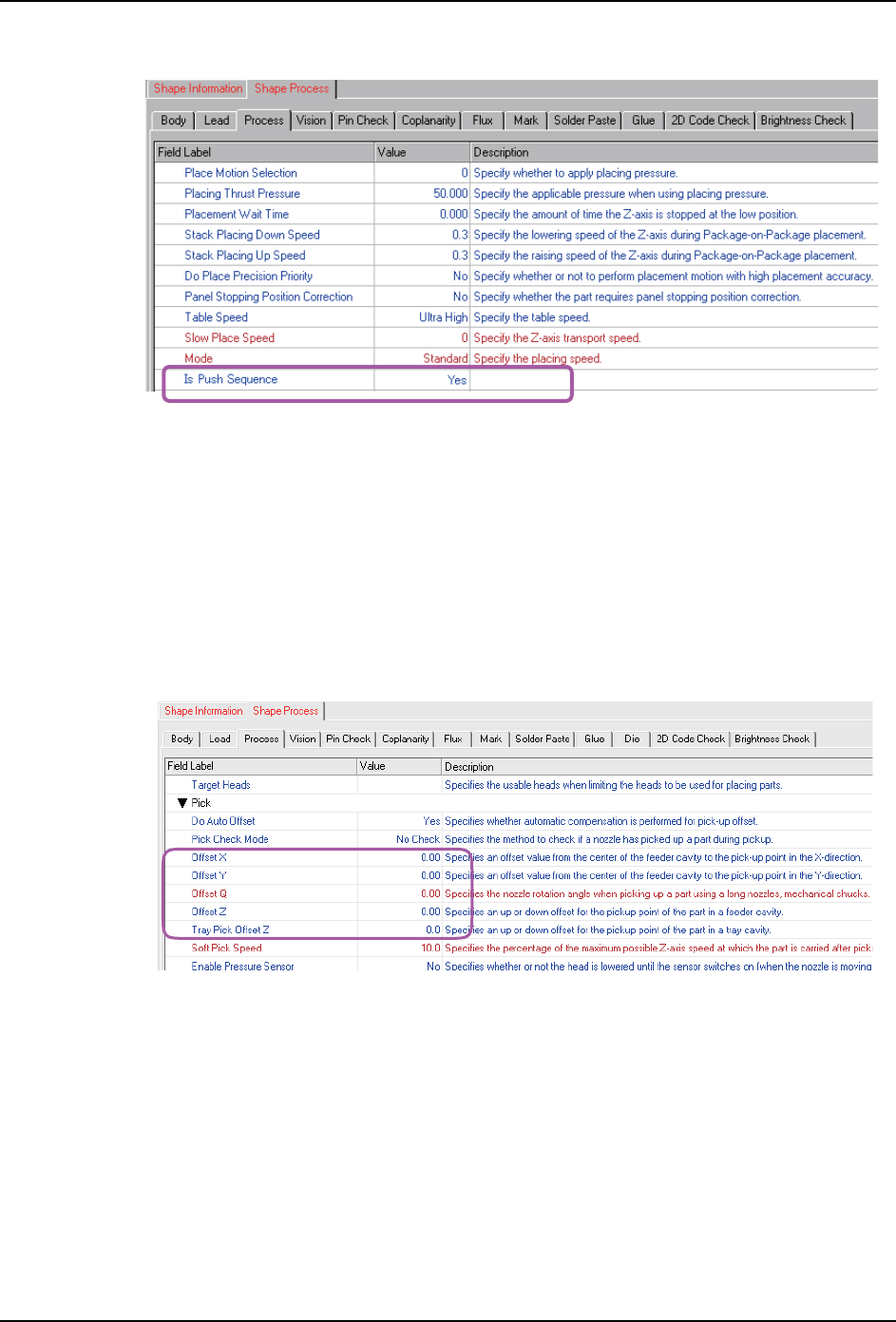Select the Soft Pick Speed field

pyautogui.click(x=226, y=948)
